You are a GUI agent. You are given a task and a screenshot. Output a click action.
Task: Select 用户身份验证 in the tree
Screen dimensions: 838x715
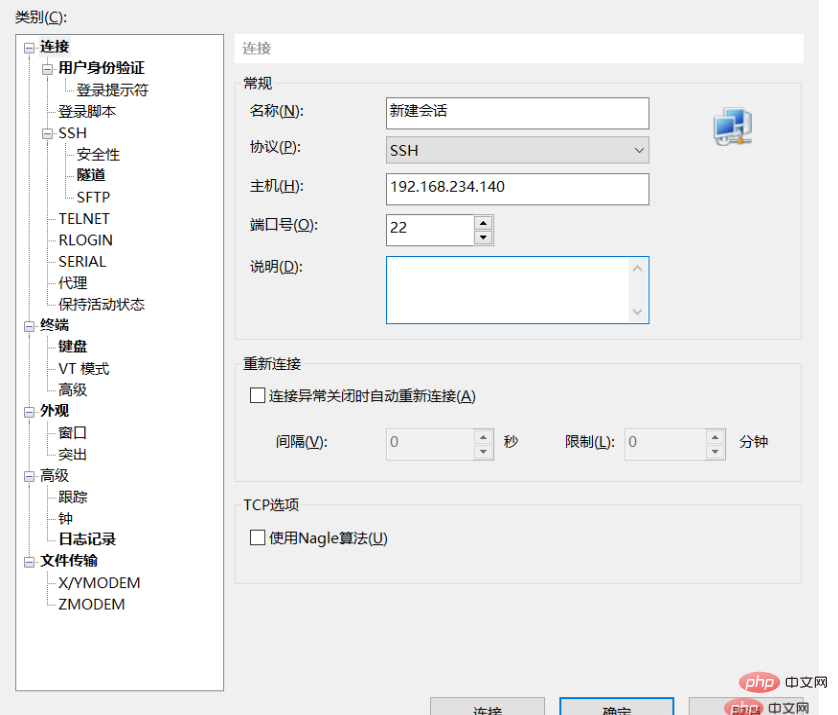point(102,68)
